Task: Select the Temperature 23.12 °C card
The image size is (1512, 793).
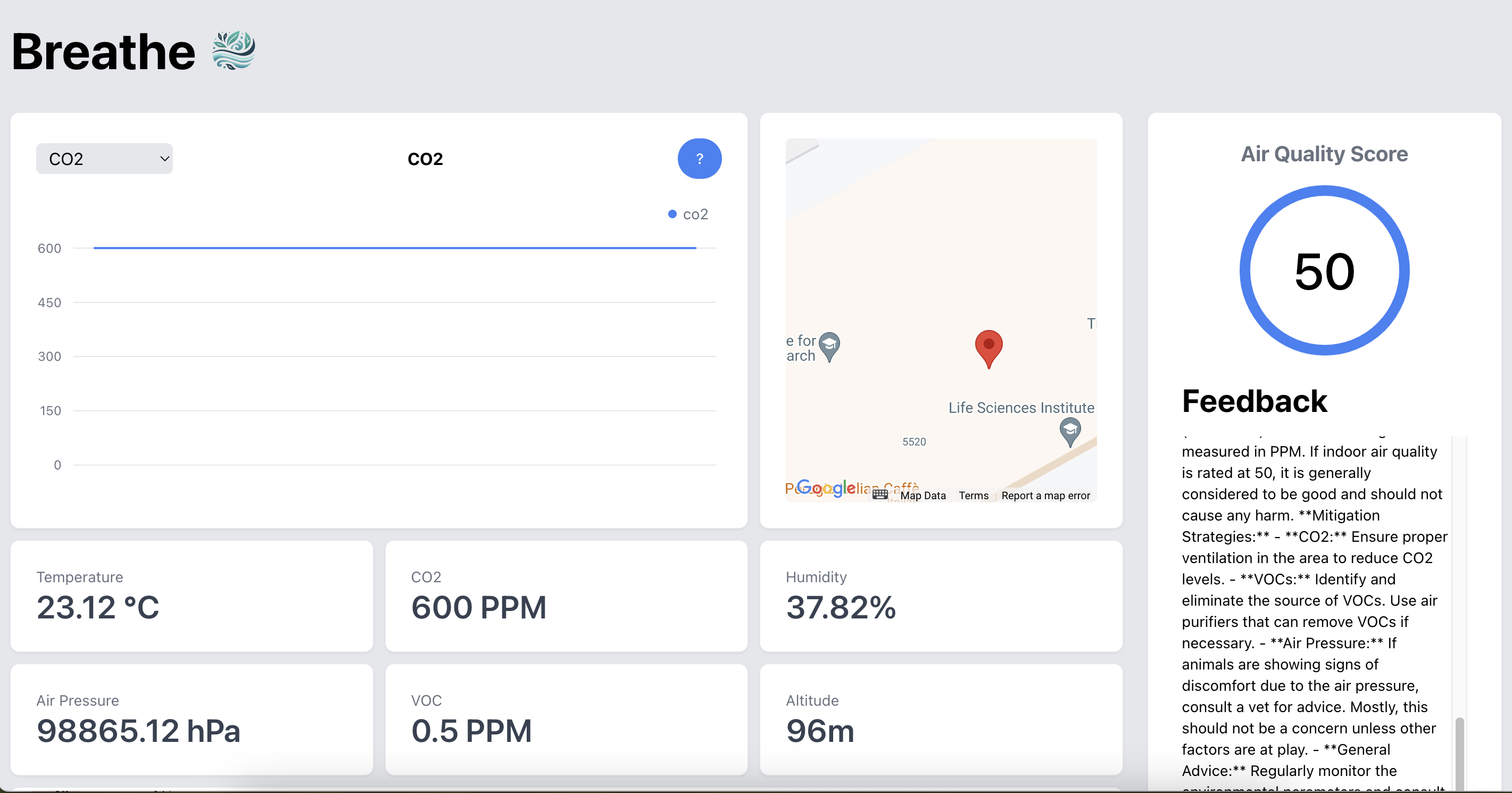Action: 192,596
